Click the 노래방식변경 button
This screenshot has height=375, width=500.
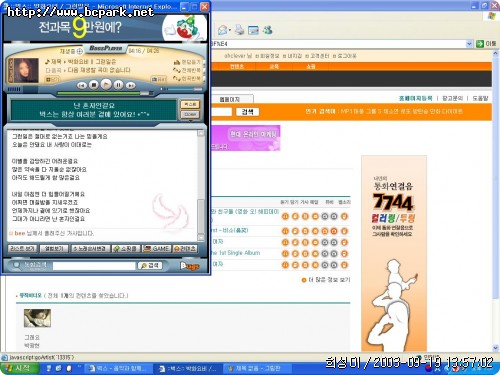tap(90, 249)
